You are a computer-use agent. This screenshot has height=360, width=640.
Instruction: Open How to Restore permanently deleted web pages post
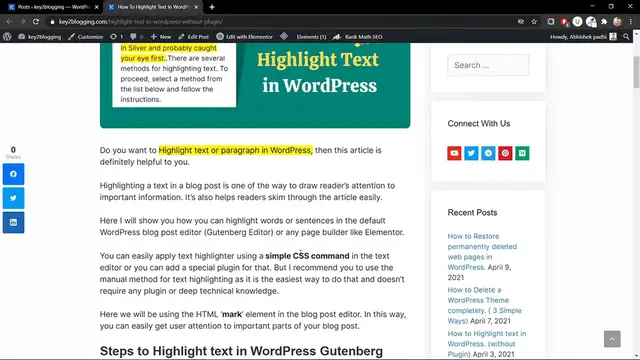pos(482,251)
